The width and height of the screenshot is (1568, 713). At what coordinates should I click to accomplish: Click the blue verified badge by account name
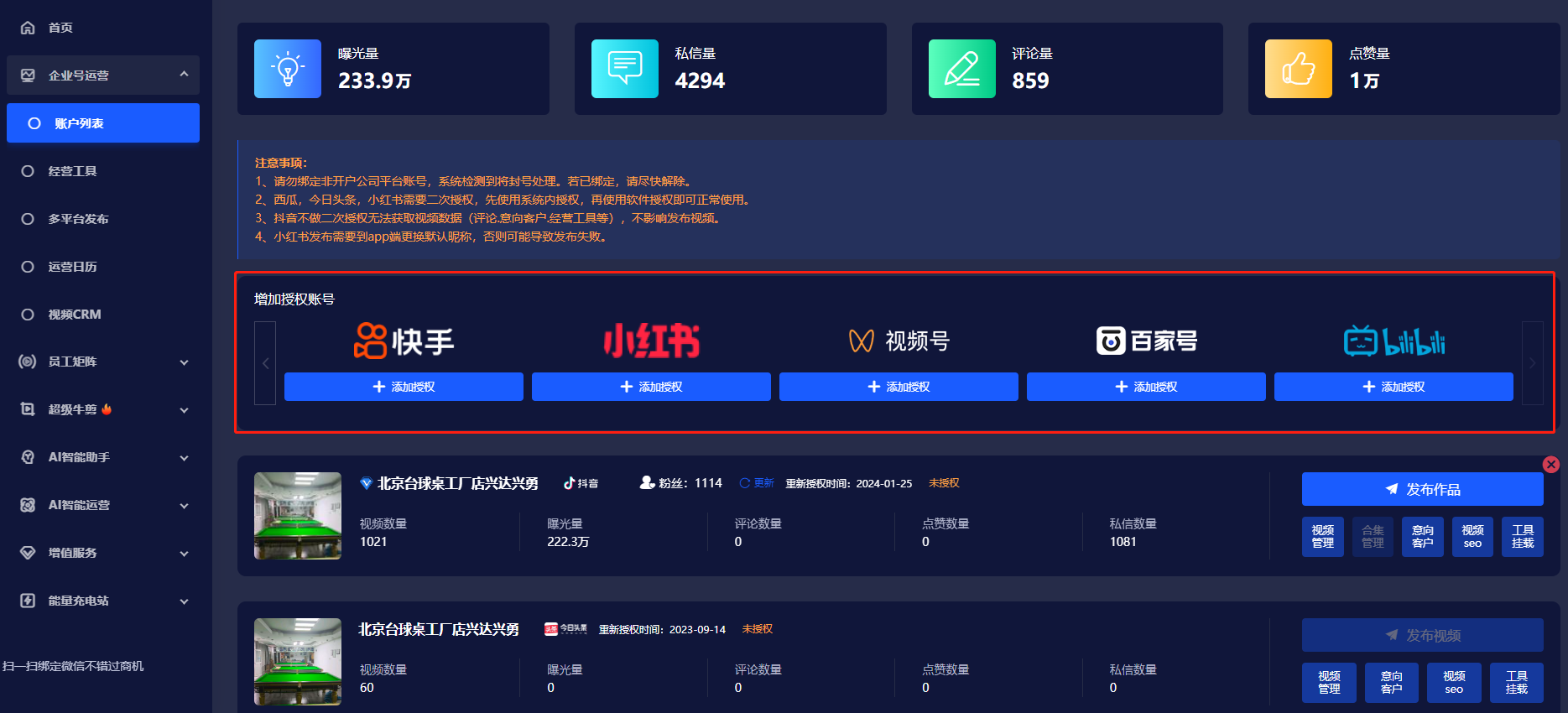click(366, 483)
